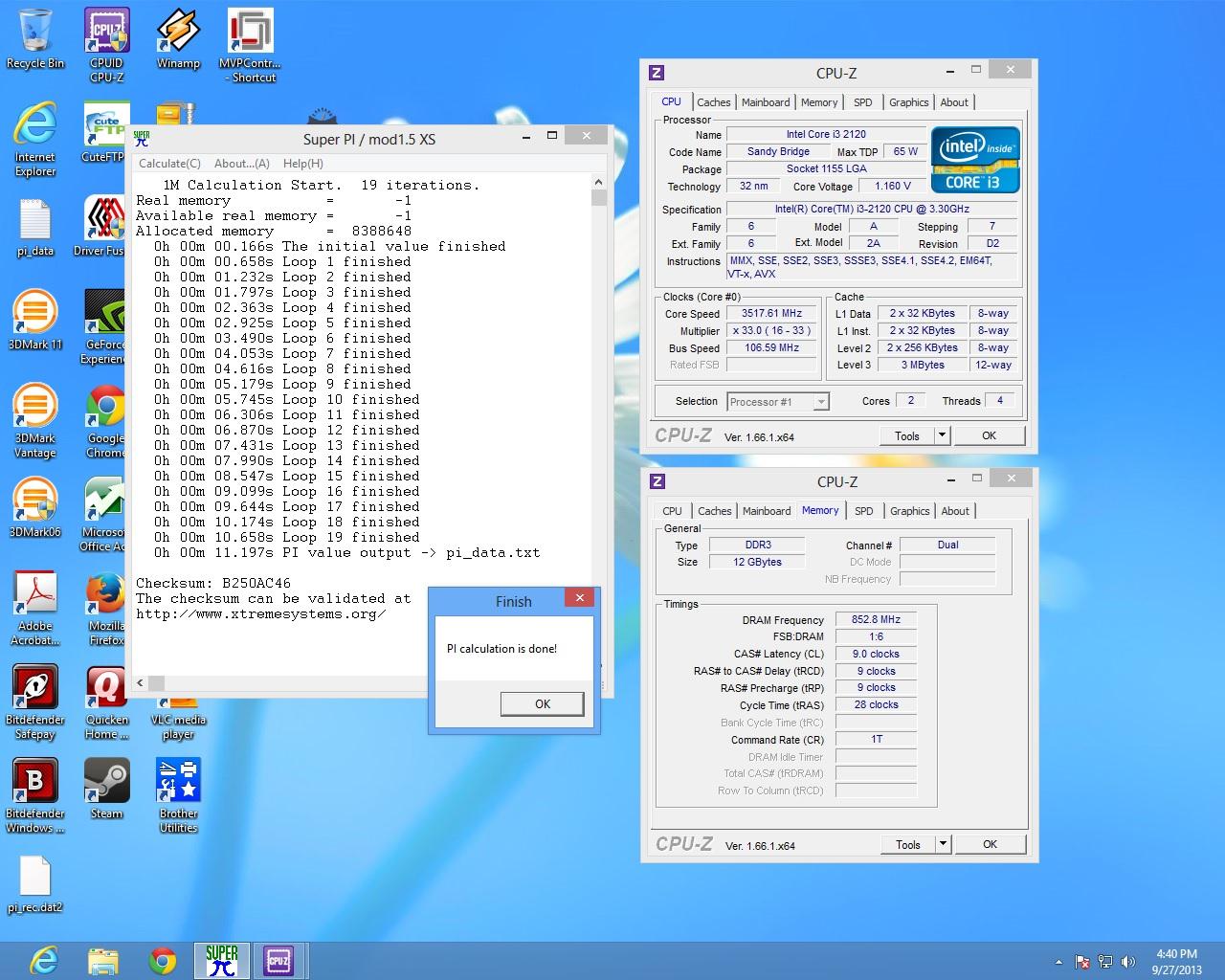Screen dimensions: 1225x980
Task: Open the GeForce Experience desktop shortcut
Action: point(103,327)
